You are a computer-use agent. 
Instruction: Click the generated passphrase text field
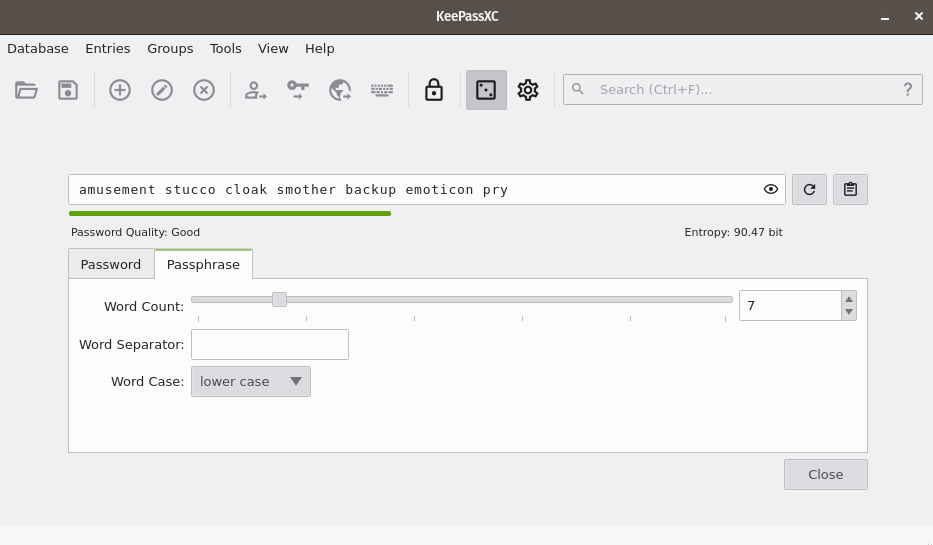427,189
